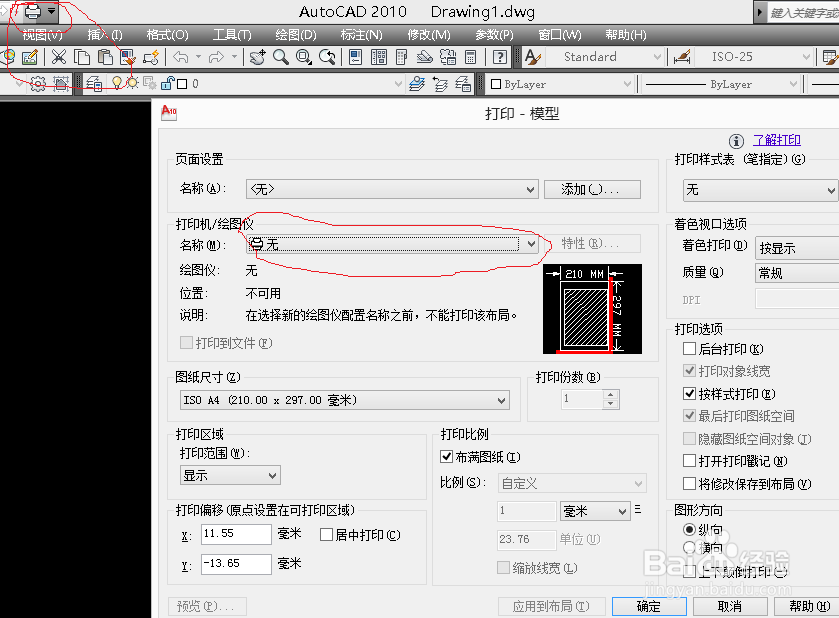Open the 图纸尺寸 paper size dropdown
Image resolution: width=839 pixels, height=618 pixels.
(x=500, y=399)
